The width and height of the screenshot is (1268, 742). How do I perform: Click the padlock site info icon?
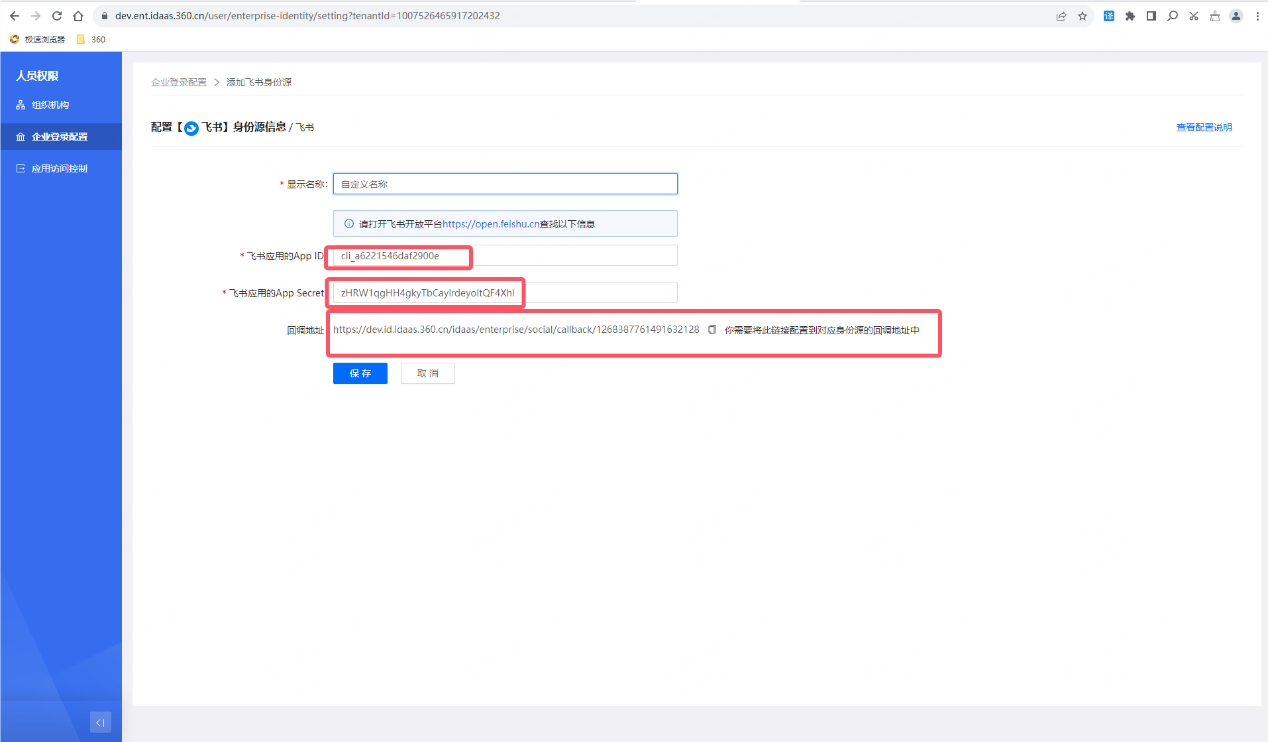pos(104,16)
